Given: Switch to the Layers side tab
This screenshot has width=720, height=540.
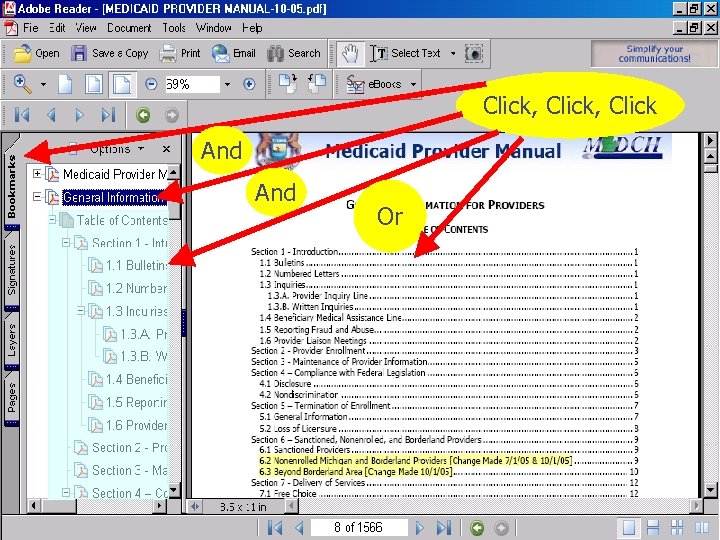Looking at the screenshot, I should (x=11, y=340).
